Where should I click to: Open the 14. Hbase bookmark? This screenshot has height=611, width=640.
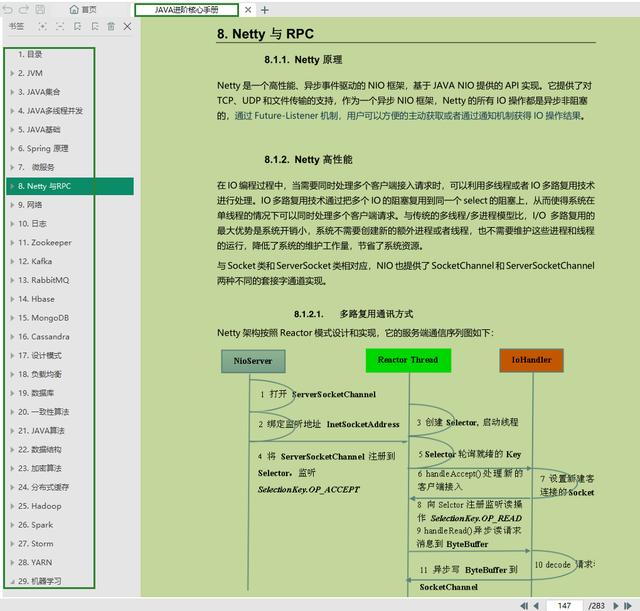[x=36, y=299]
